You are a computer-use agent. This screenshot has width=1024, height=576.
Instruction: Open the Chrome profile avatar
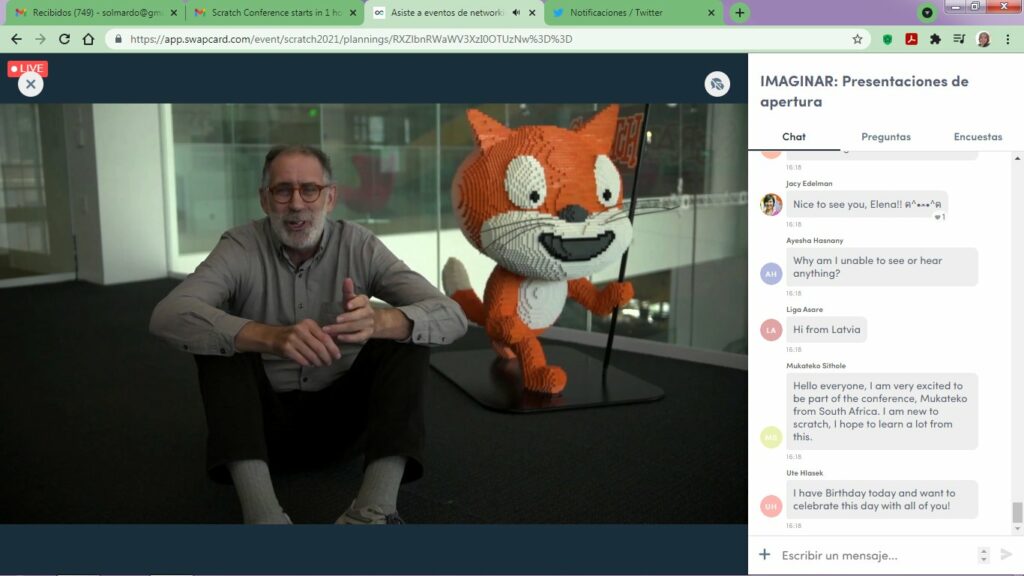click(984, 39)
